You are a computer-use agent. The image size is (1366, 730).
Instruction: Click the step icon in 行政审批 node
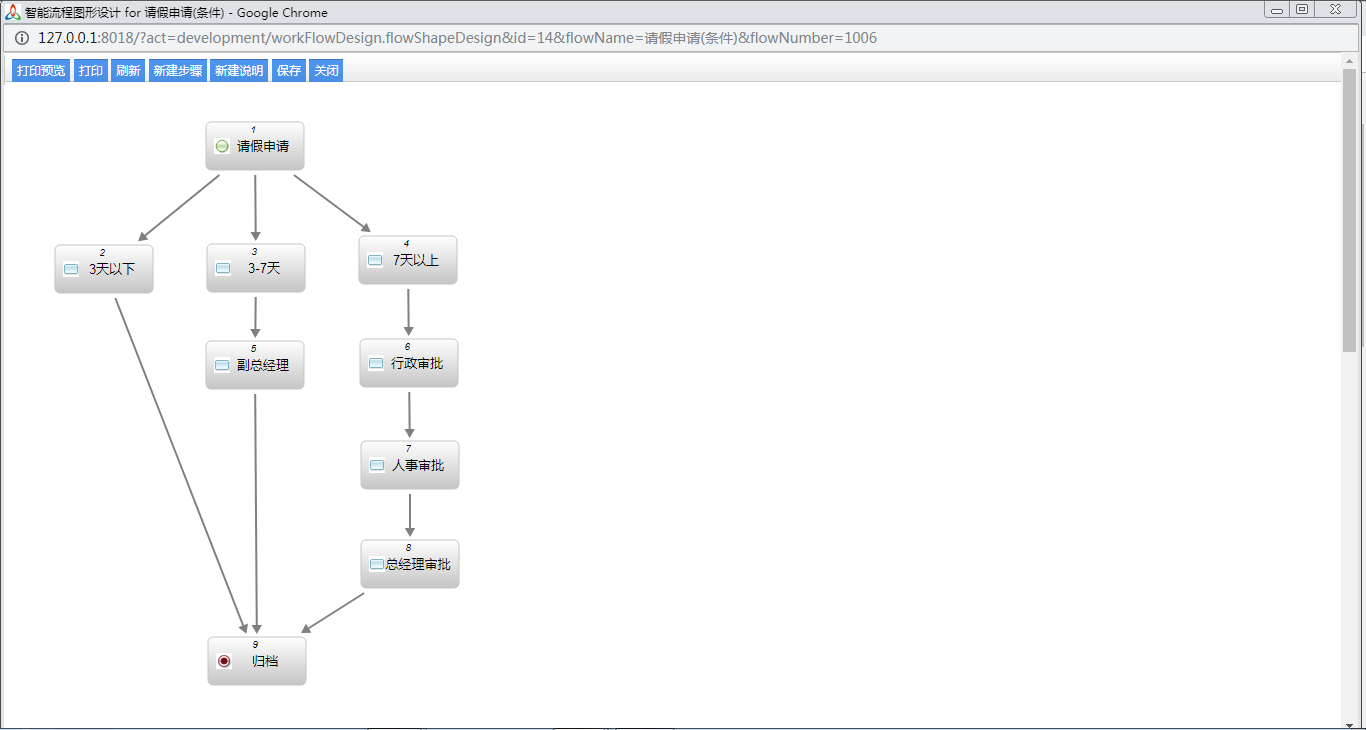click(376, 364)
